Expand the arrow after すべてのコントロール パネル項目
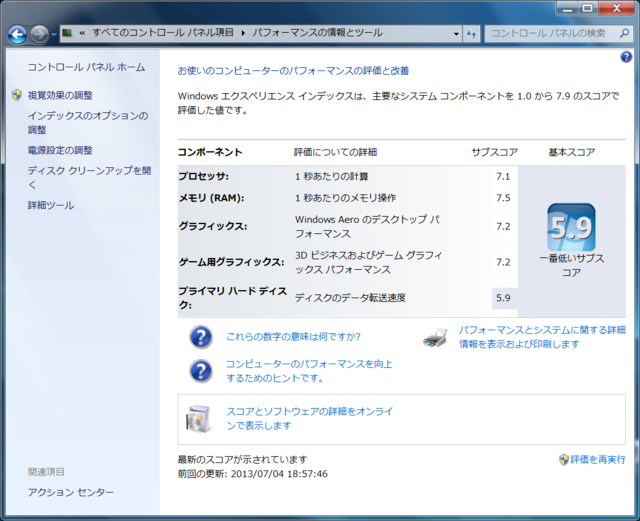This screenshot has width=640, height=521. click(x=243, y=33)
